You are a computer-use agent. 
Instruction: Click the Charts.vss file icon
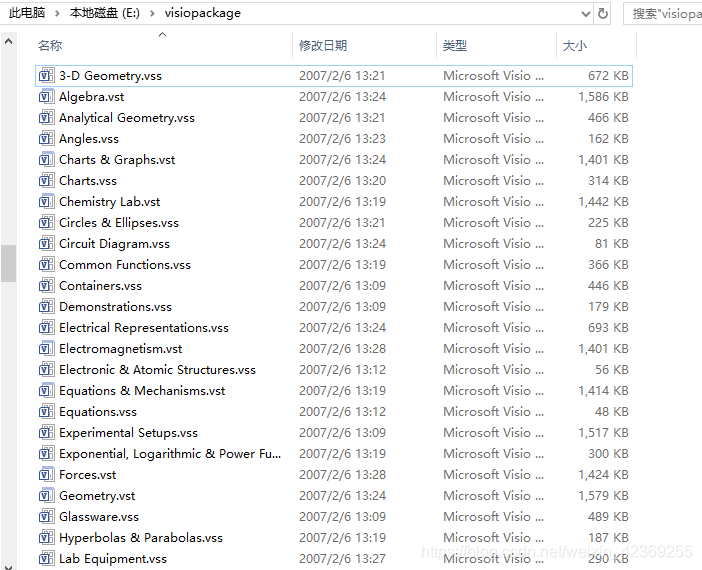point(46,181)
